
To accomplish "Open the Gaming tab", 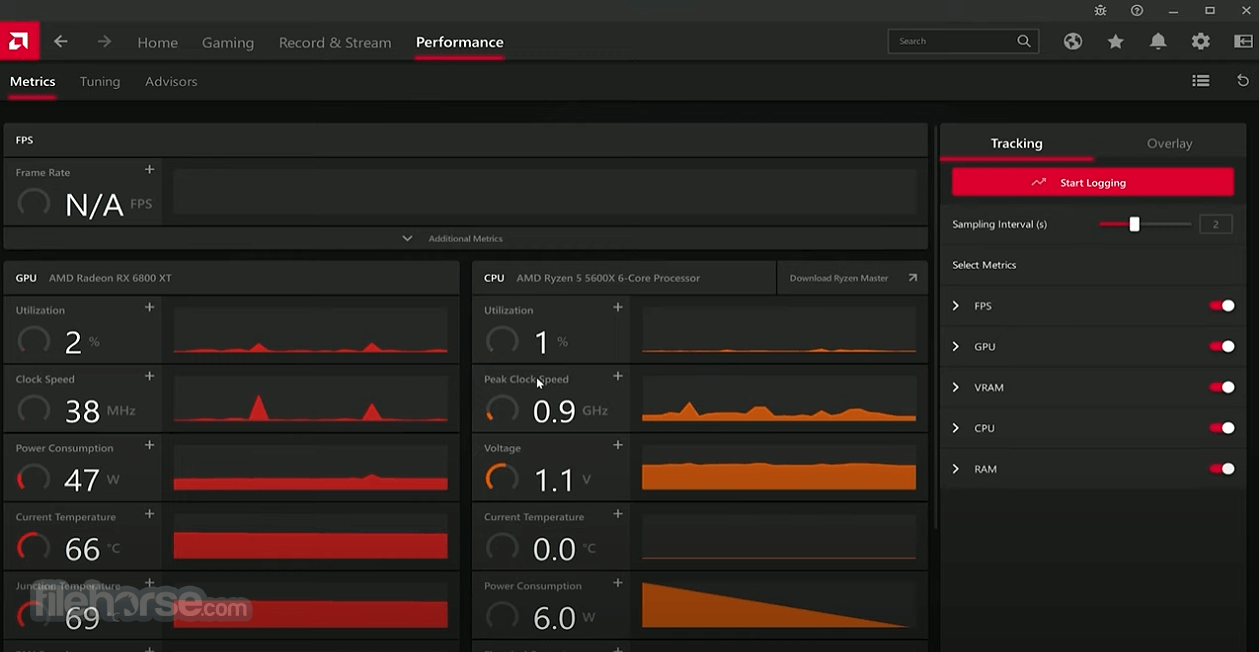I will click(x=228, y=43).
